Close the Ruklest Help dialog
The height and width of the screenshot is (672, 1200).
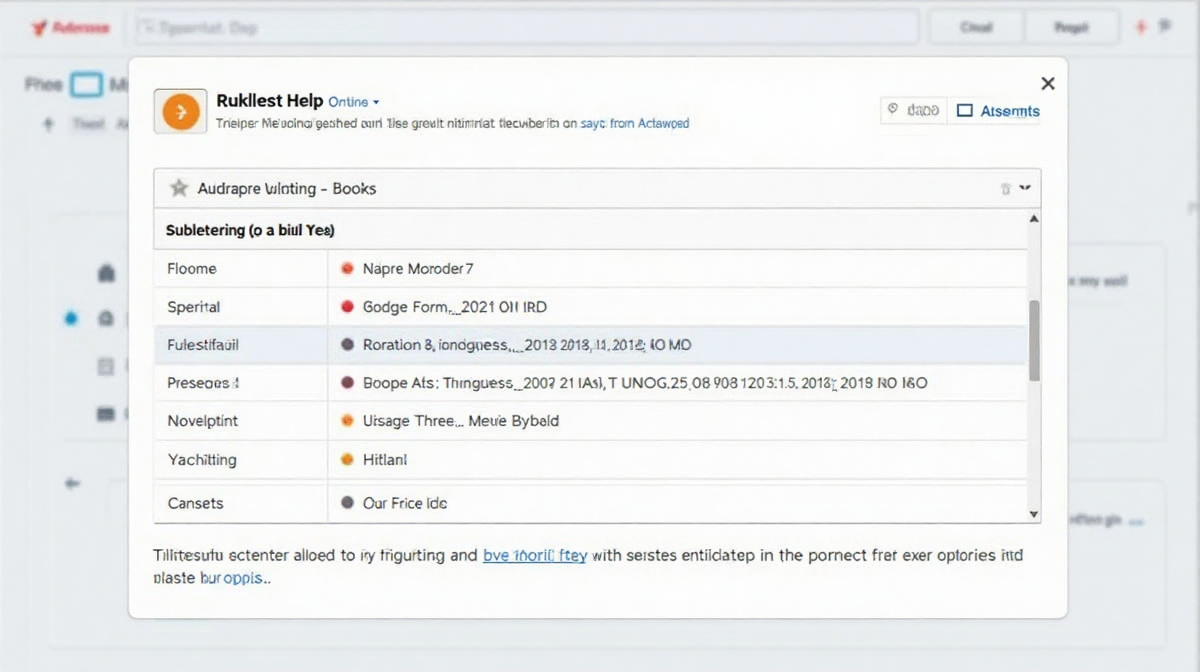1047,84
